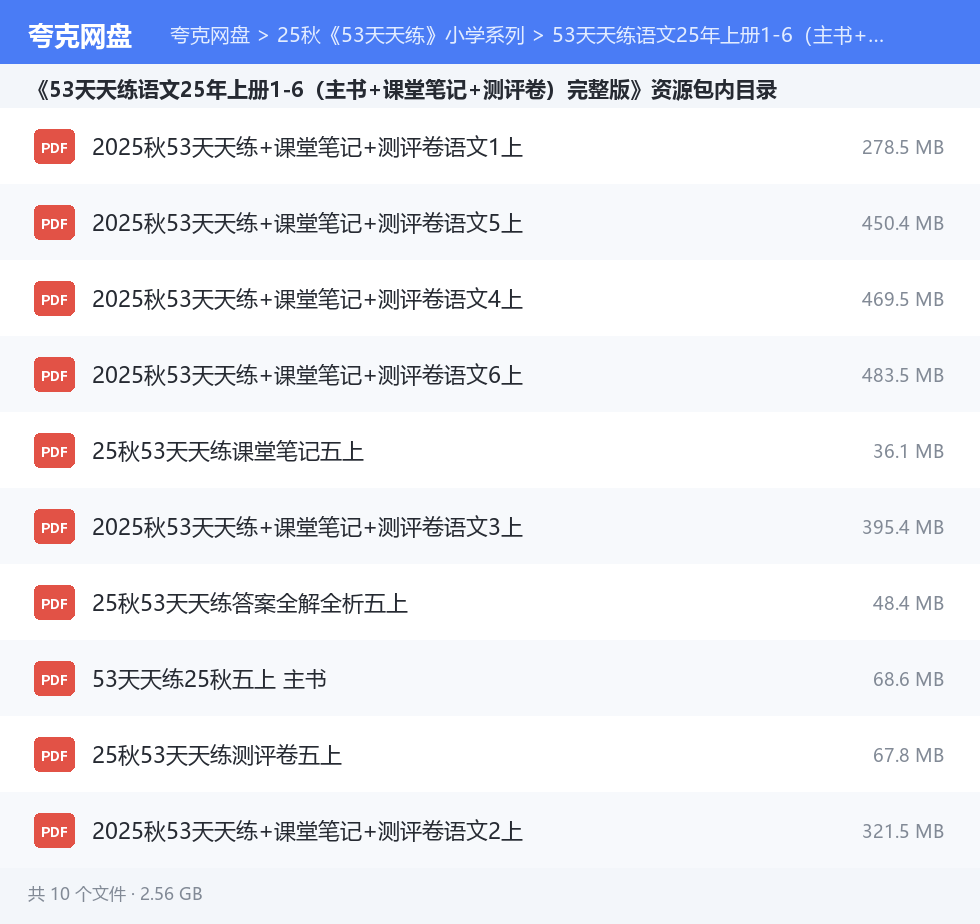This screenshot has height=924, width=980.
Task: Open file 2025秋53天天练+课堂笔记+测评卷语文5上
Action: tap(308, 223)
